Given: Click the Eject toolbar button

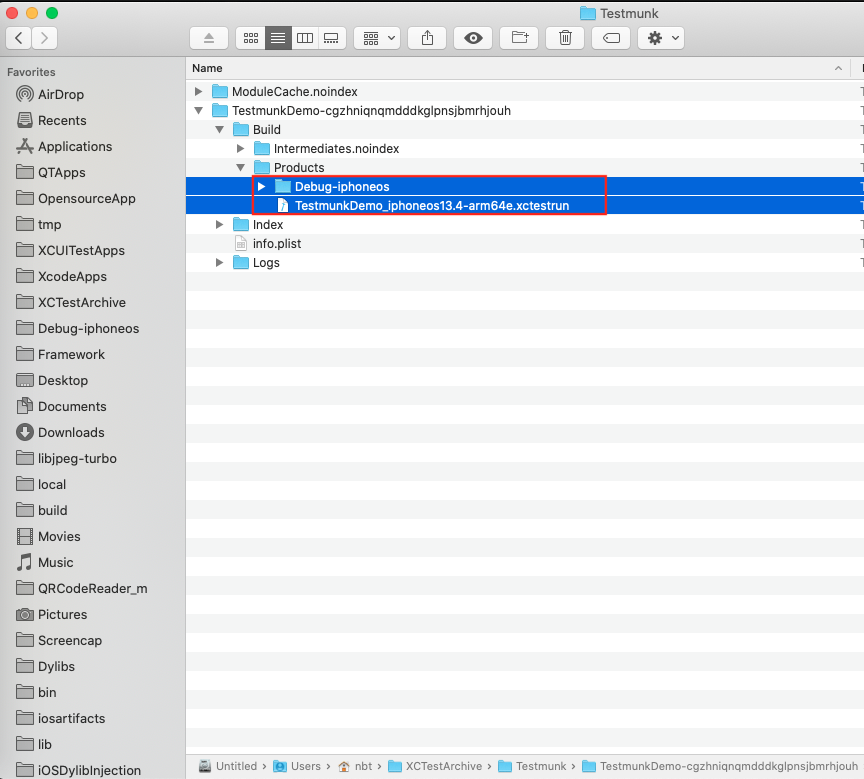Looking at the screenshot, I should [209, 38].
